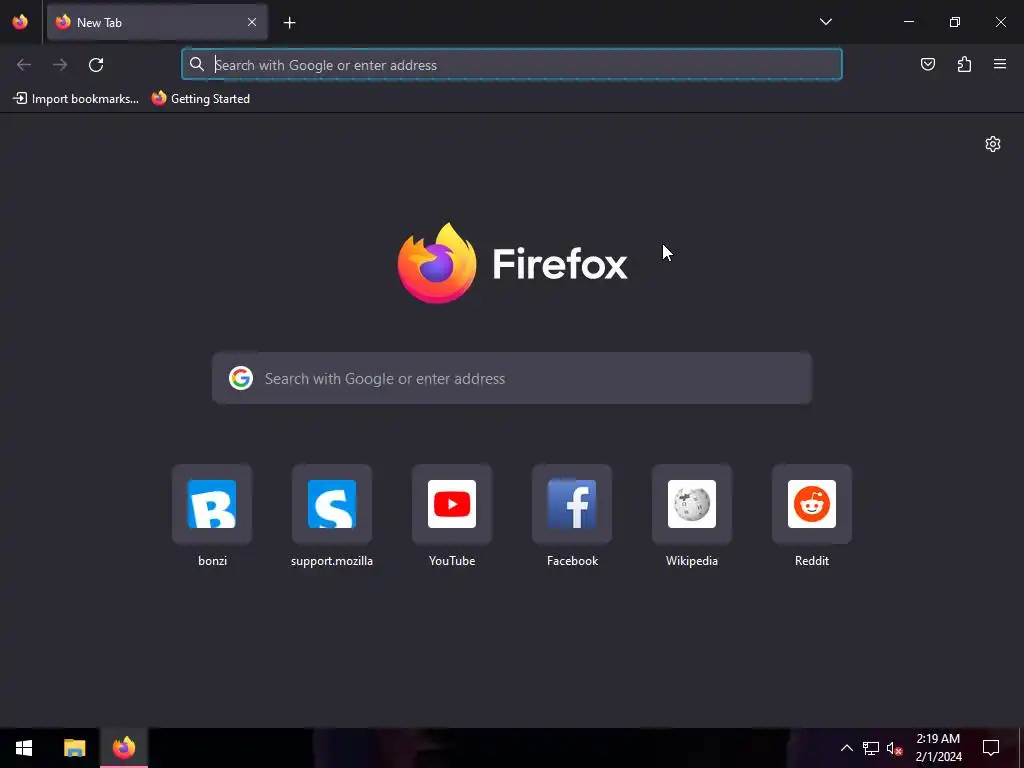Click the support.mozilla label text

pos(332,561)
